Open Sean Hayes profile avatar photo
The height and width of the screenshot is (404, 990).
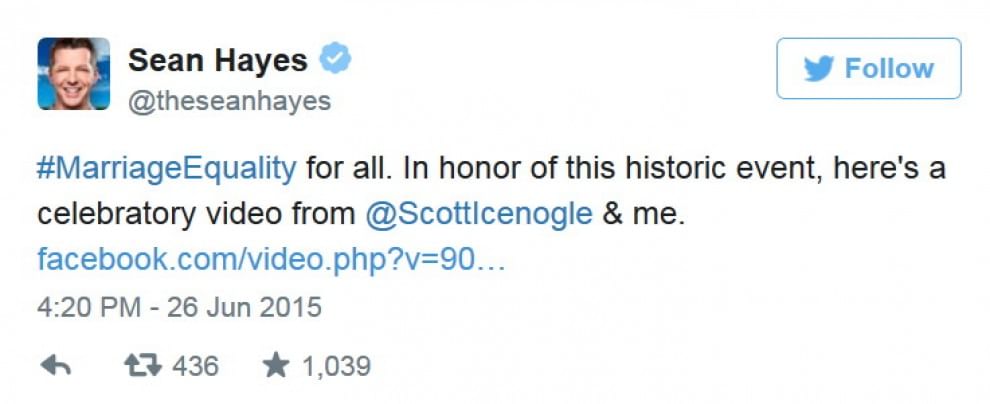pos(74,74)
